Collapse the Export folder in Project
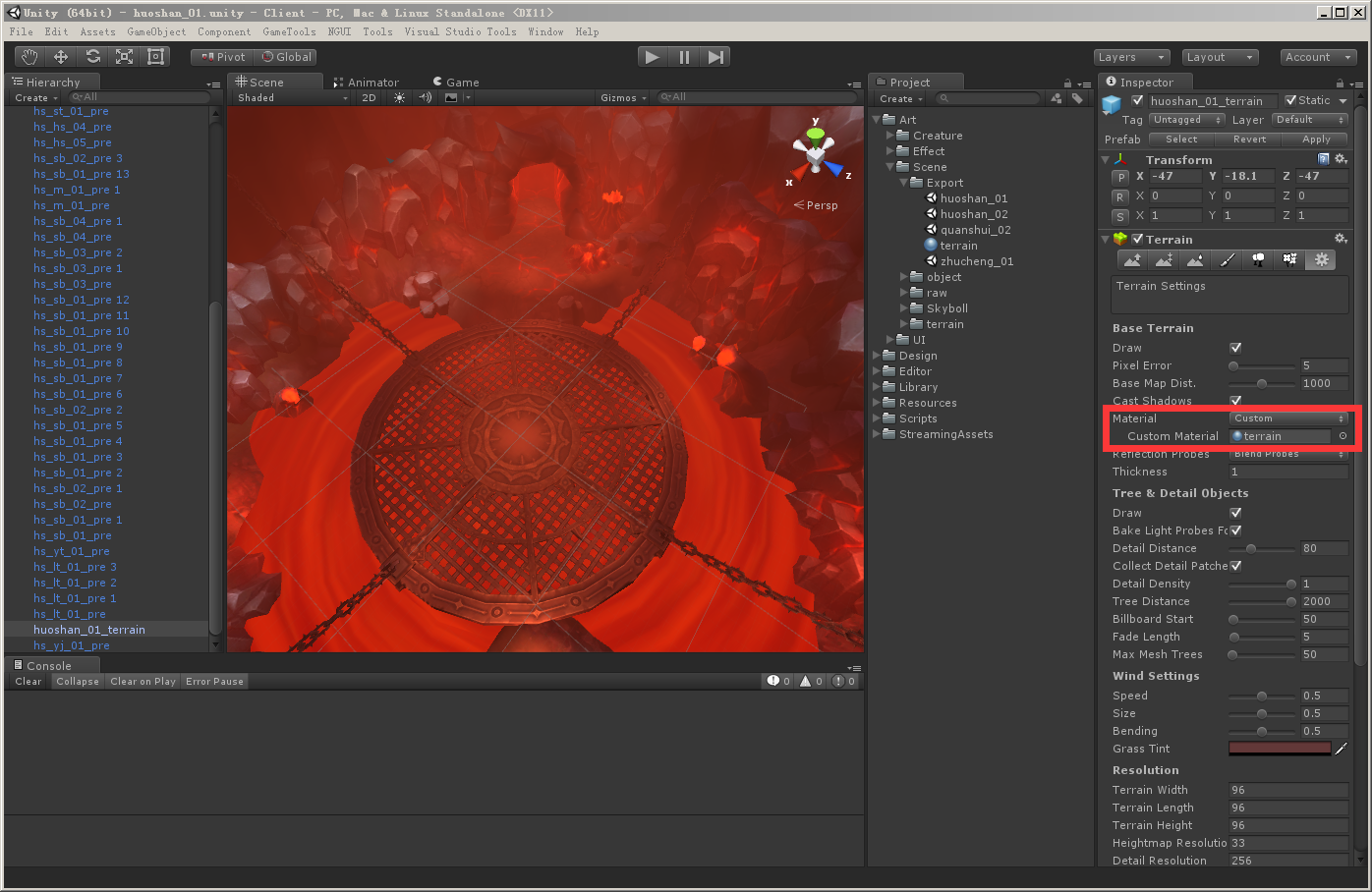Image resolution: width=1372 pixels, height=892 pixels. click(904, 183)
